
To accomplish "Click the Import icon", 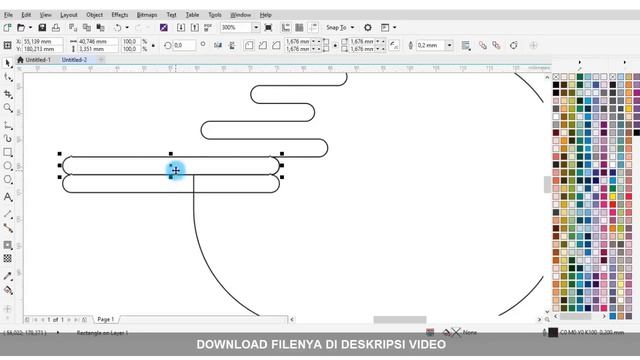I will coord(181,27).
